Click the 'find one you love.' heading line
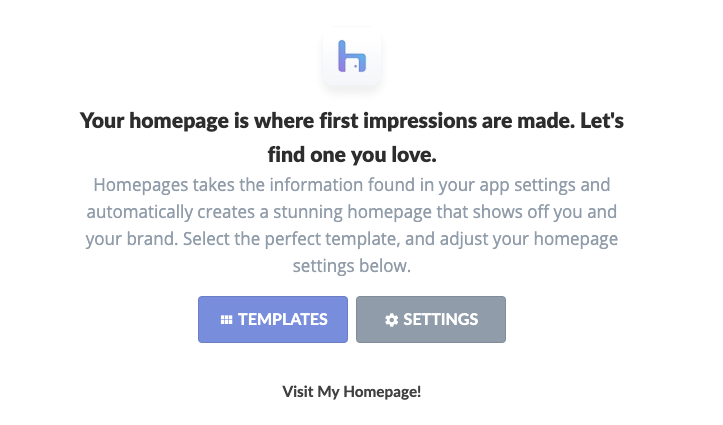 pos(352,155)
